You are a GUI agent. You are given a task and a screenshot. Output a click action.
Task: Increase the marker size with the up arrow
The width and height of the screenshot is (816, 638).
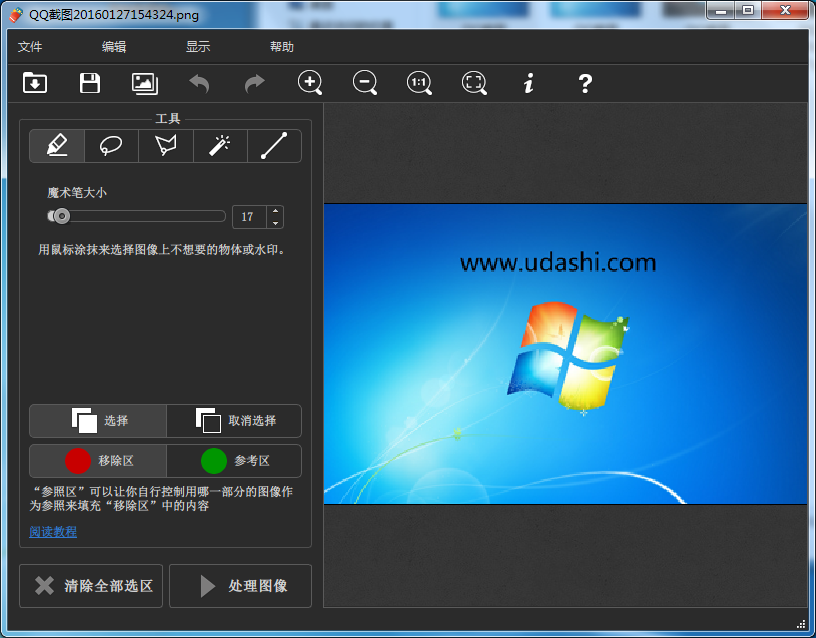coord(275,211)
